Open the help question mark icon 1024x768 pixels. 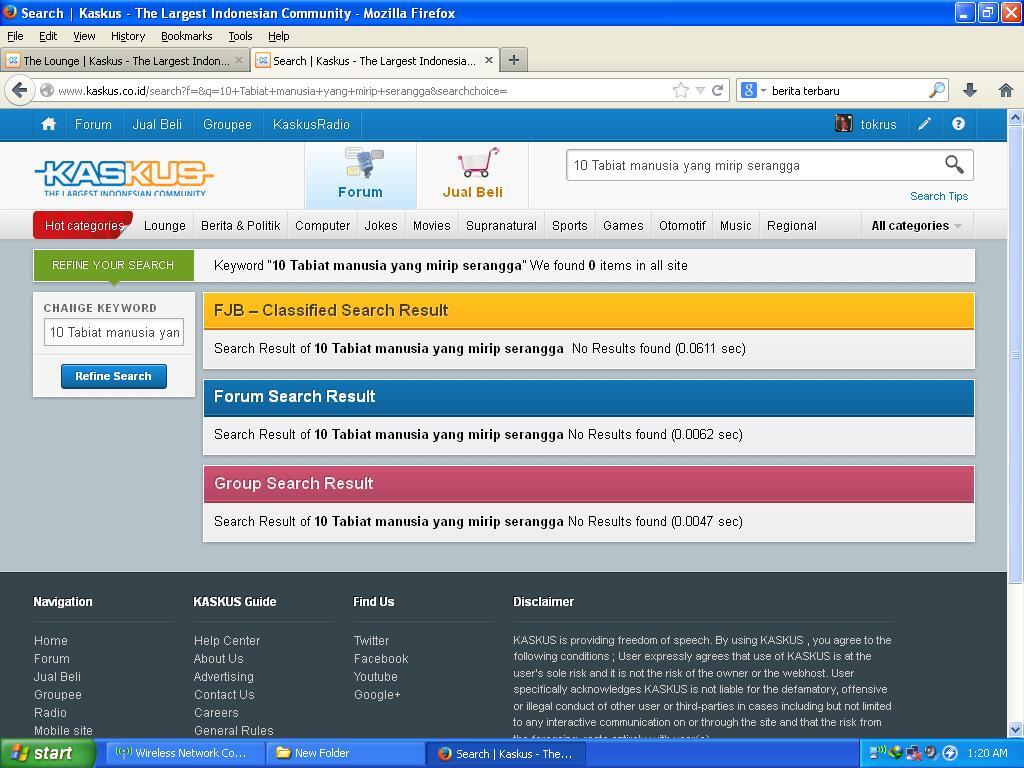pos(958,124)
